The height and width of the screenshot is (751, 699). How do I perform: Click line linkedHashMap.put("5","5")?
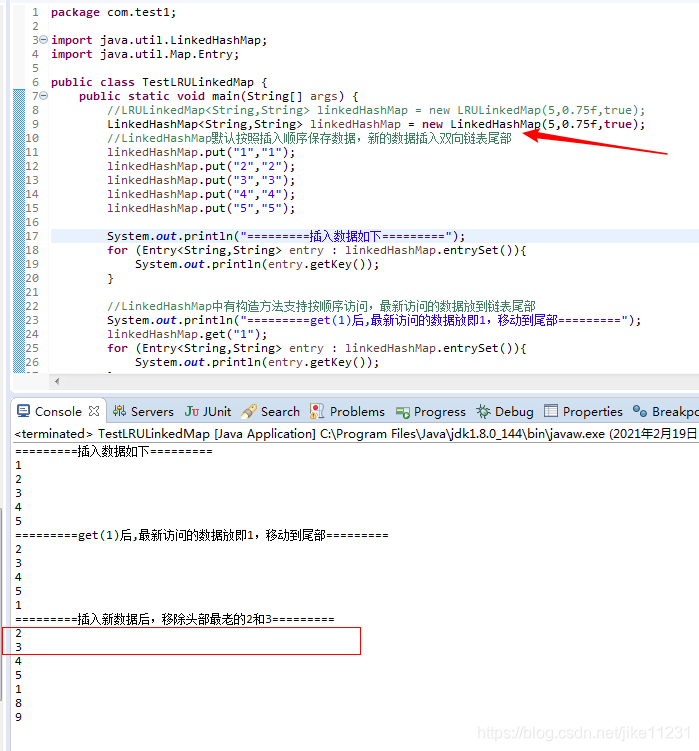point(201,208)
